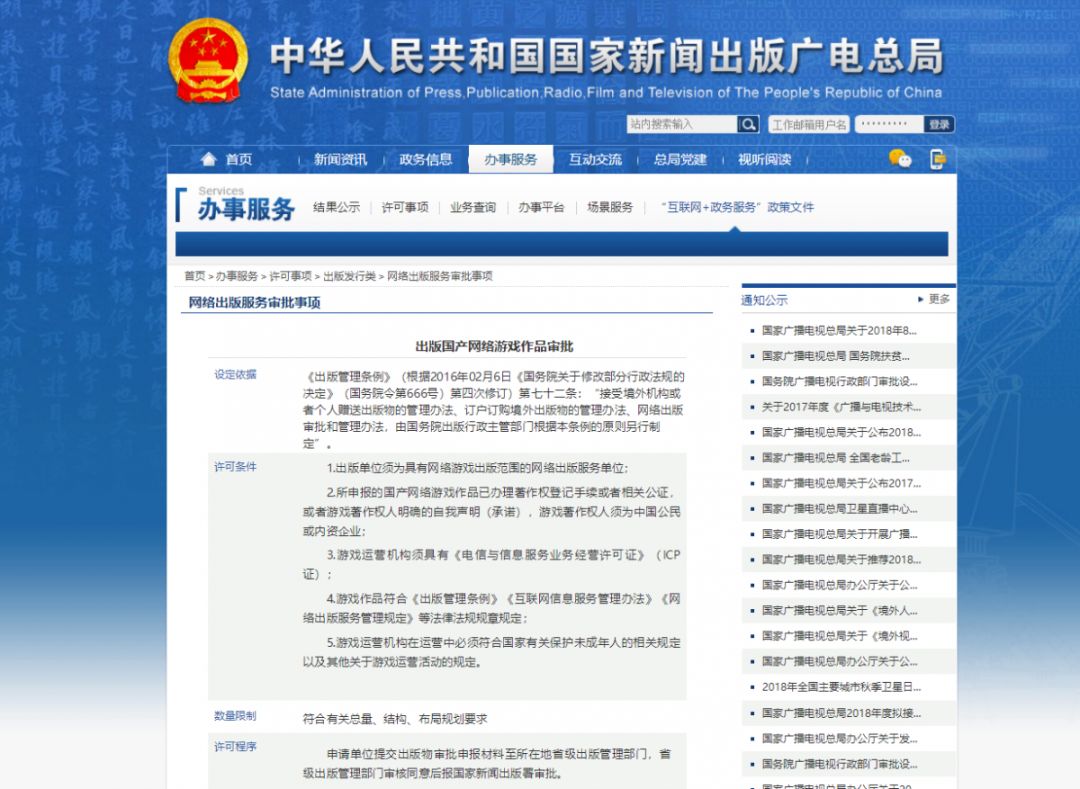Click the 通知公示 section arrow icon

[x=922, y=300]
